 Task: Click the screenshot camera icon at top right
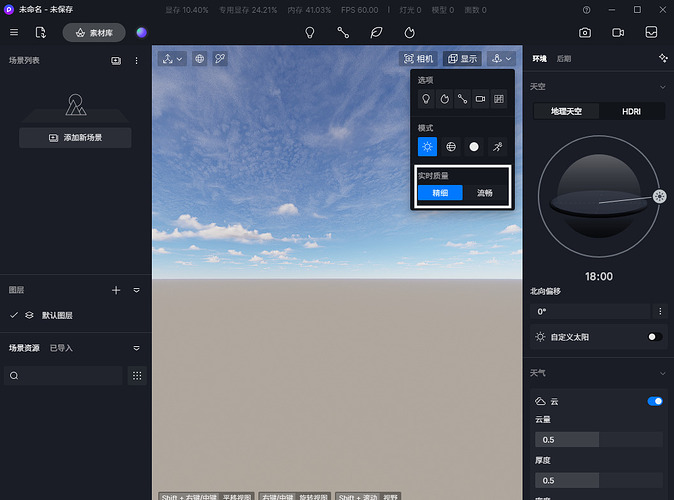pyautogui.click(x=585, y=32)
